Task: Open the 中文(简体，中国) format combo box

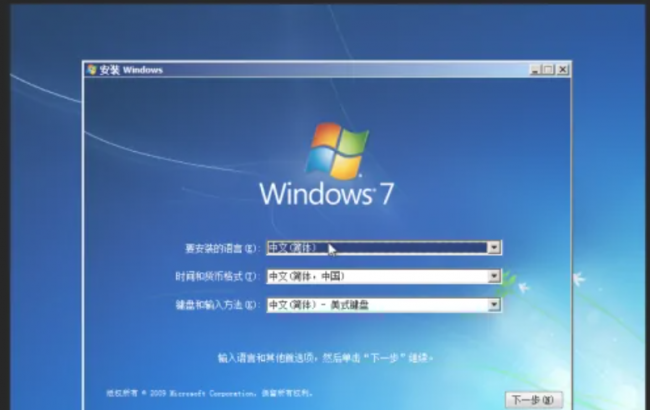Action: [x=384, y=276]
